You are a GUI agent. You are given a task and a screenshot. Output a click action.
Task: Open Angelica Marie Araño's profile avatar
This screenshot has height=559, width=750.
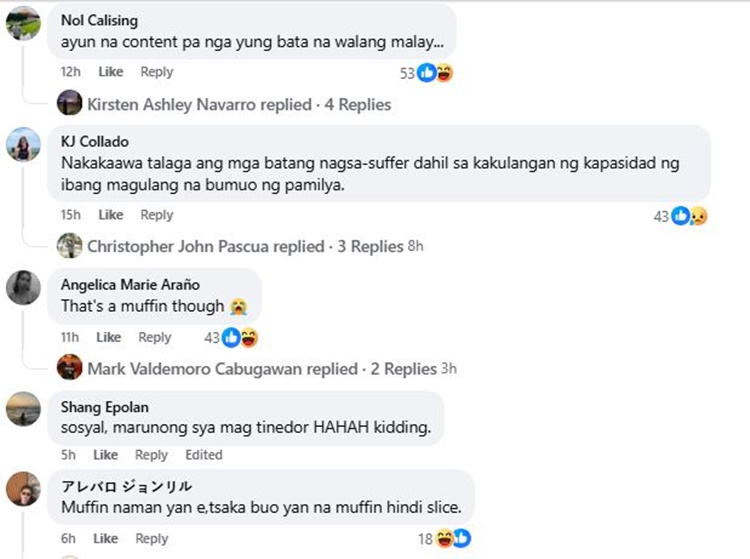pyautogui.click(x=23, y=287)
